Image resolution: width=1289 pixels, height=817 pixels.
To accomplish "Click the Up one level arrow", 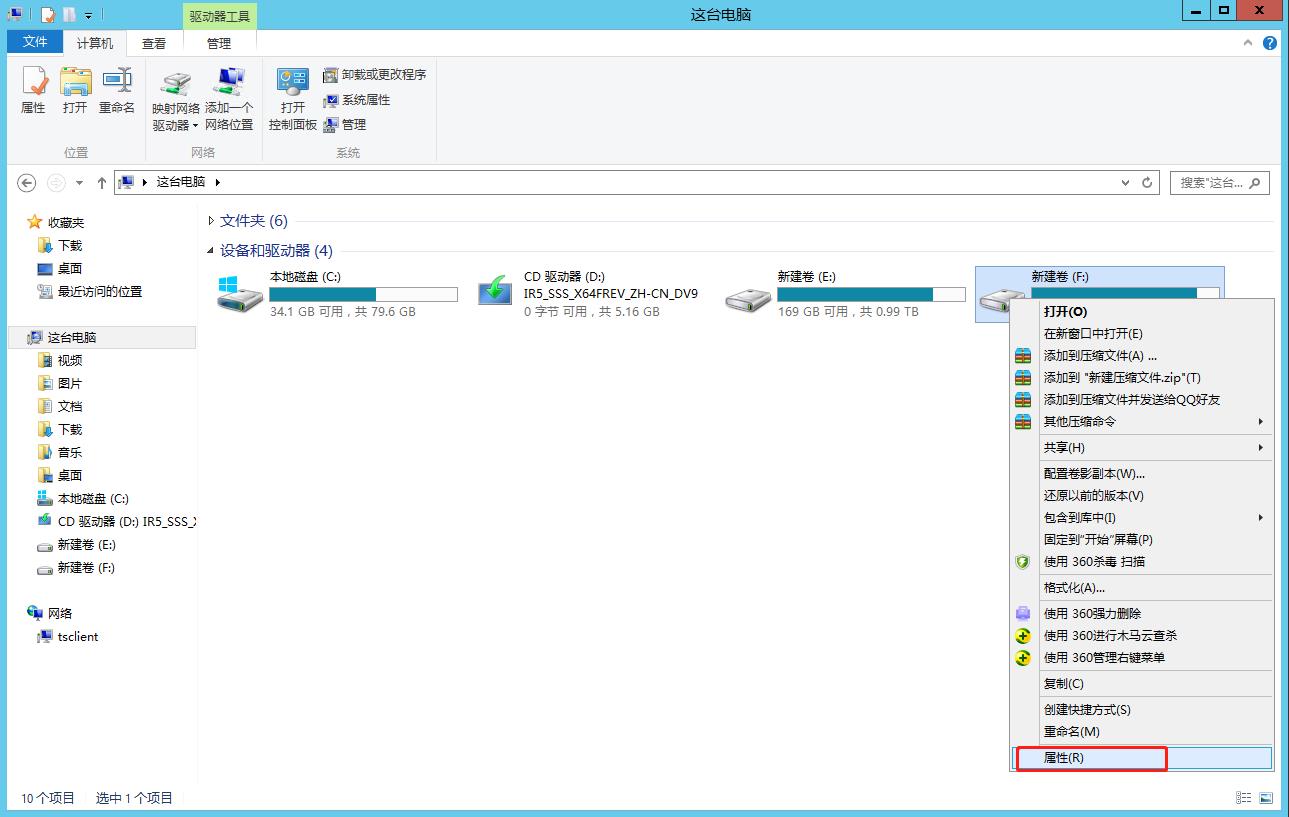I will (x=102, y=183).
